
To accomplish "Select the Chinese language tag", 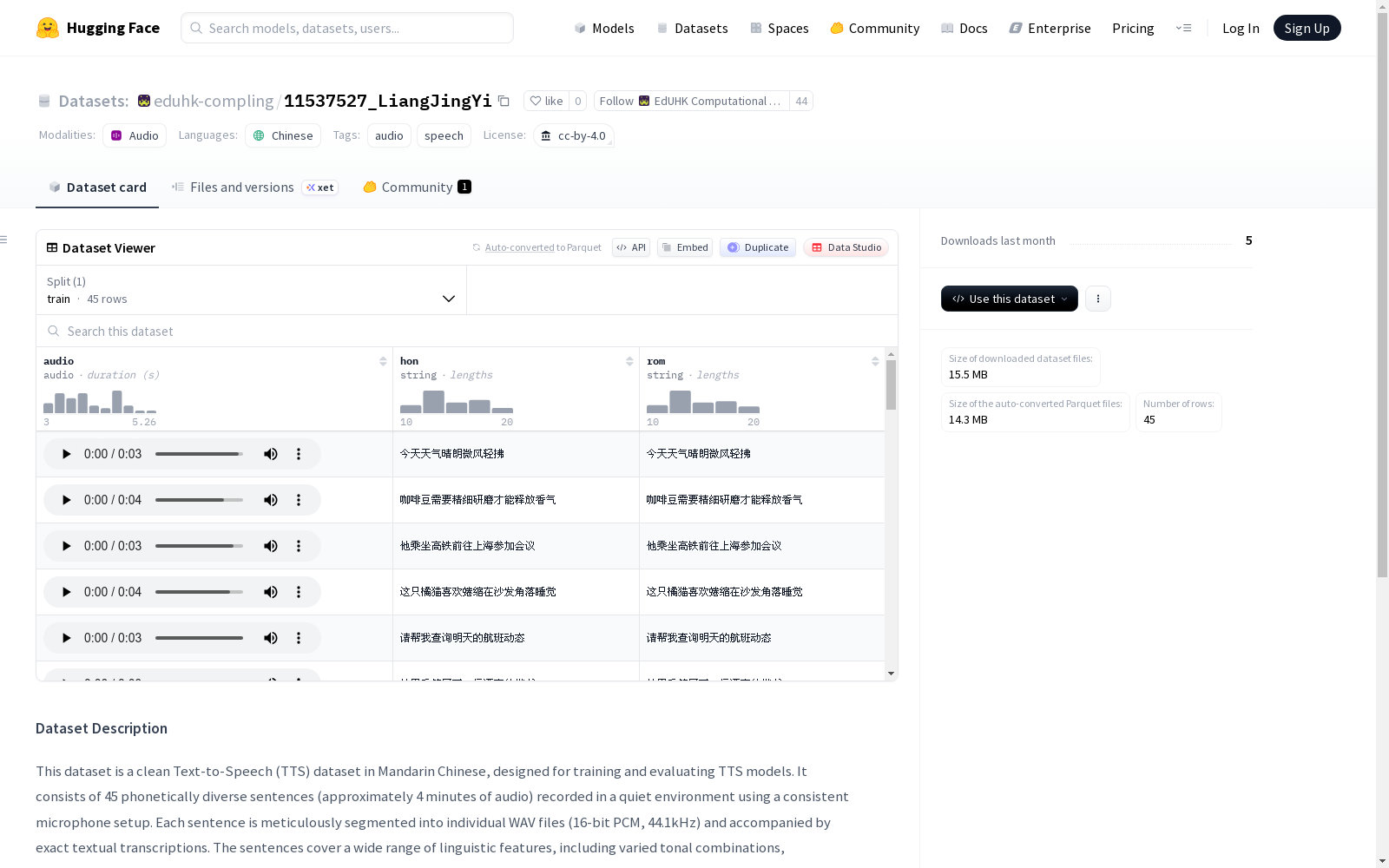I will point(283,135).
